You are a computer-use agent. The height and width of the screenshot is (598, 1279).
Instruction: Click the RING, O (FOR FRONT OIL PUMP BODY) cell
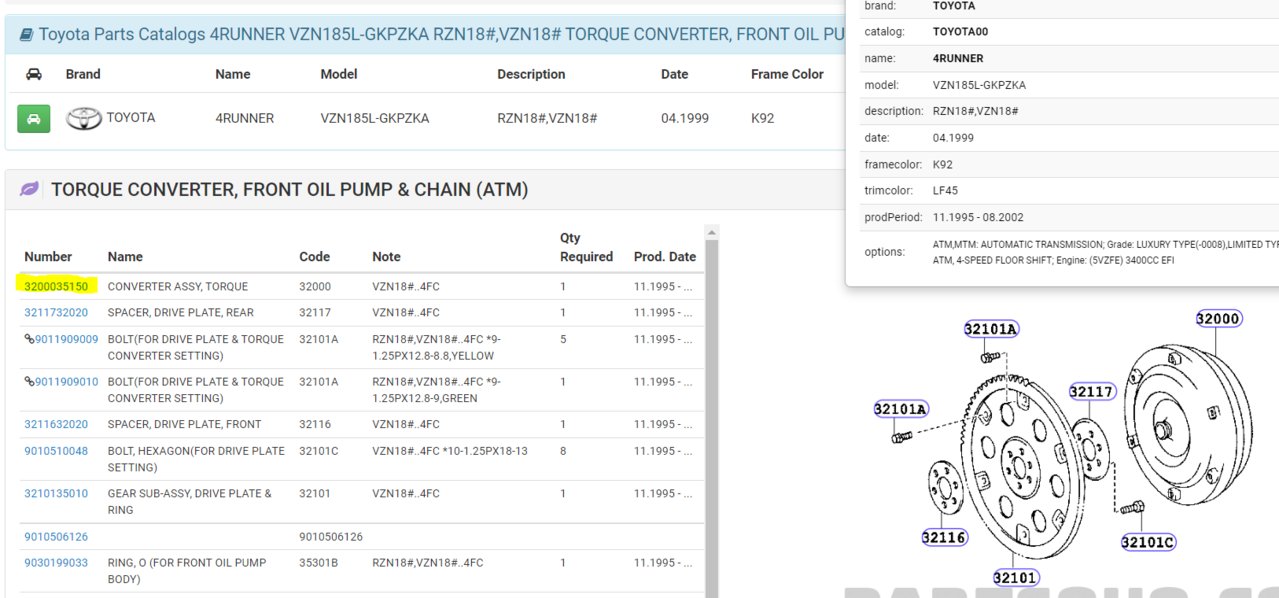[x=187, y=571]
